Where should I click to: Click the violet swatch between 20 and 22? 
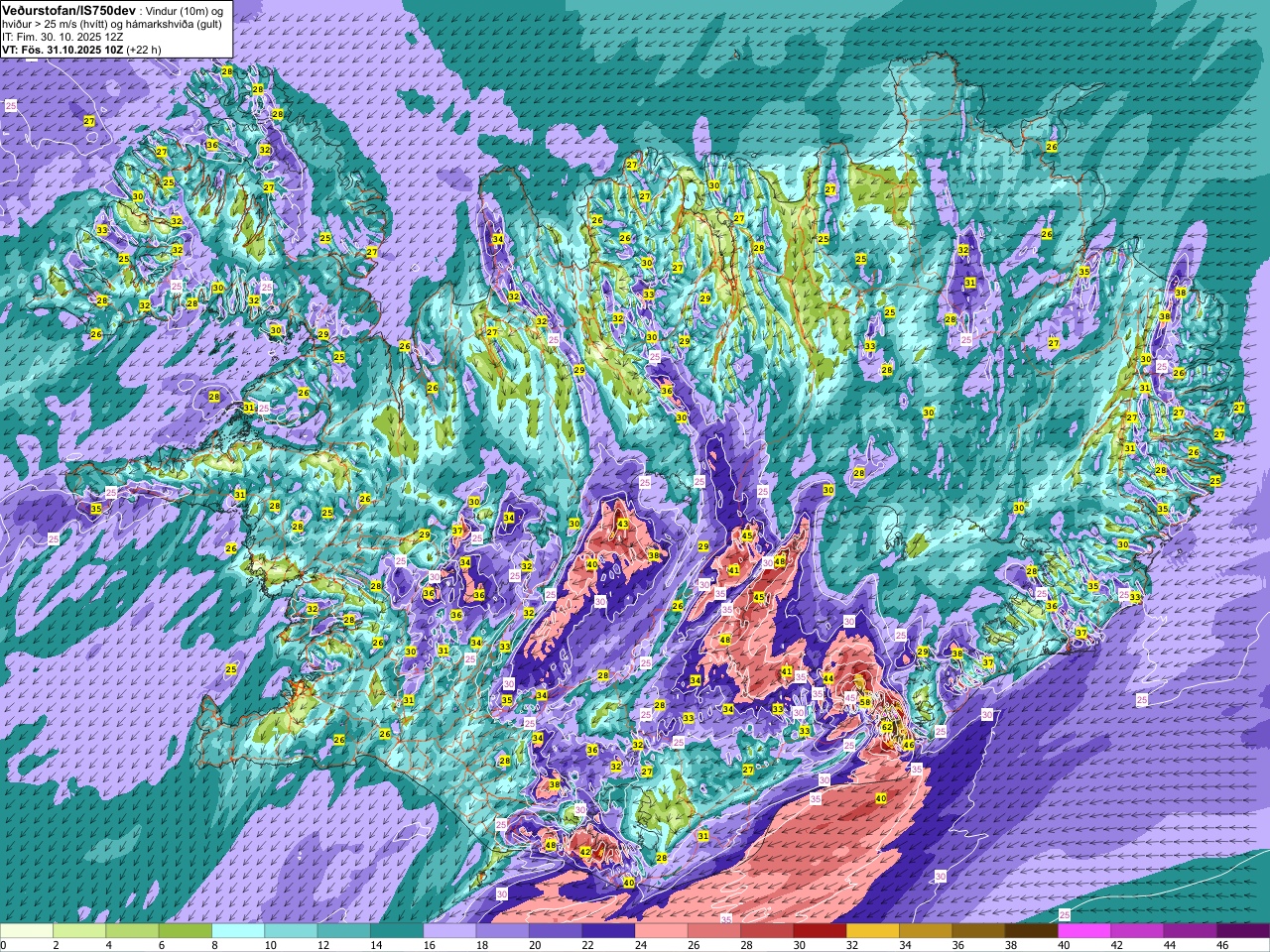tap(556, 931)
